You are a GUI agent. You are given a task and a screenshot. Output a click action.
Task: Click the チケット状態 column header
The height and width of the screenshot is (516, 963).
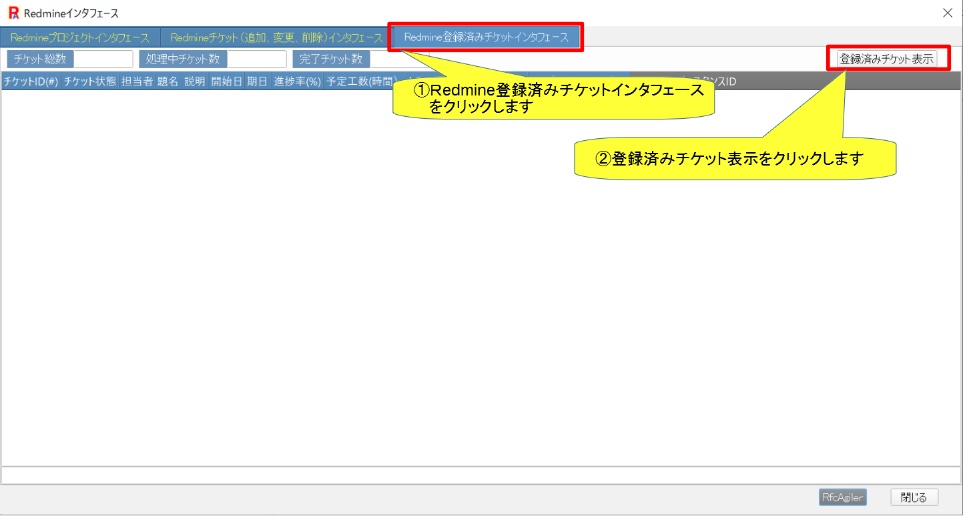coord(90,81)
